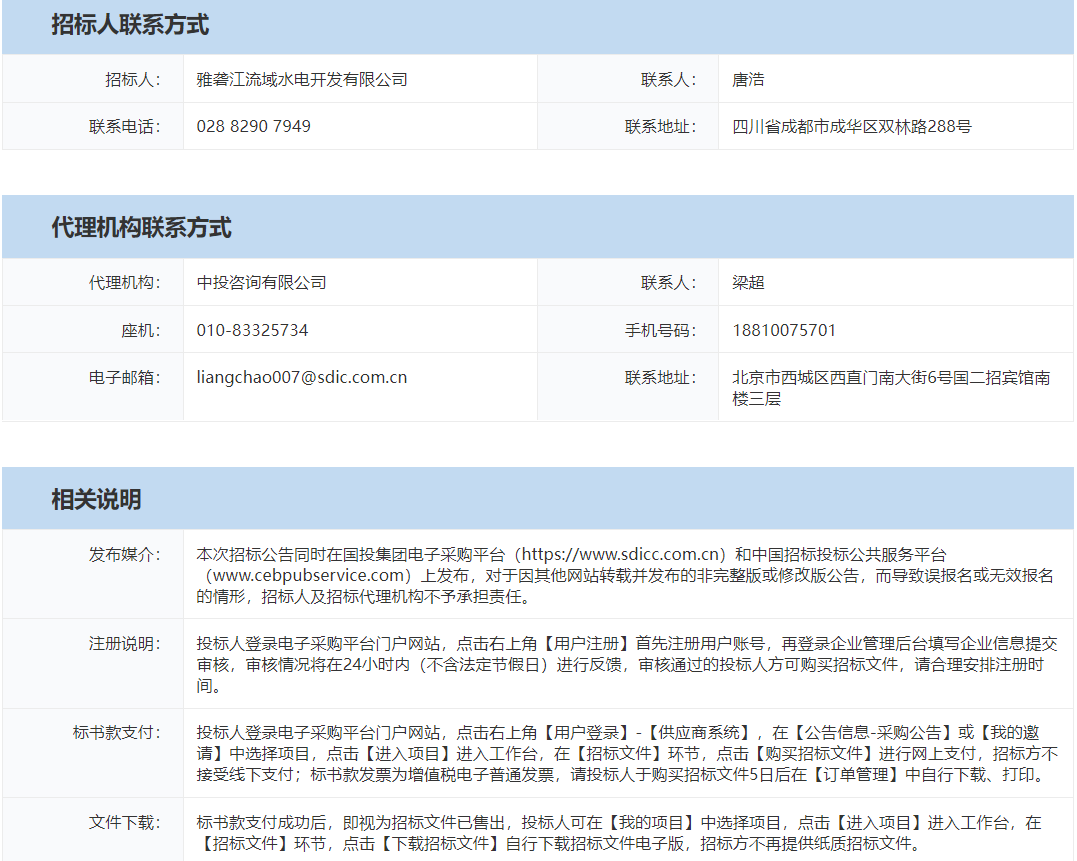
Task: Click the 【用户注册】 text in 注册说明
Action: pos(586,643)
